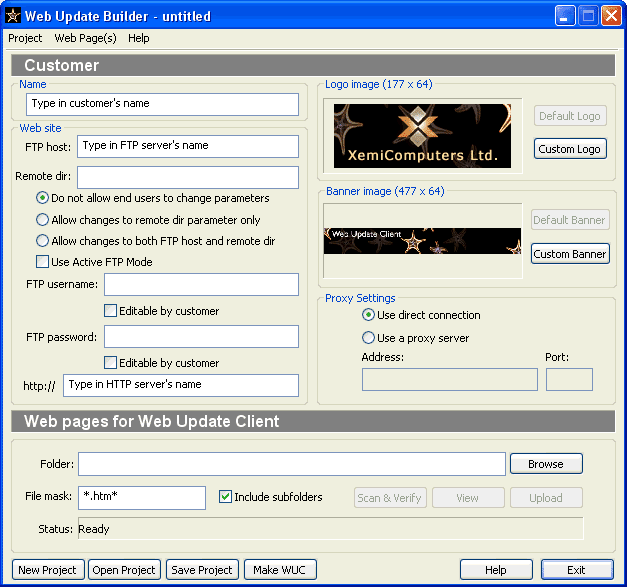Image resolution: width=627 pixels, height=587 pixels.
Task: Select 'Allow changes to remote dir parameter only'
Action: (x=43, y=219)
